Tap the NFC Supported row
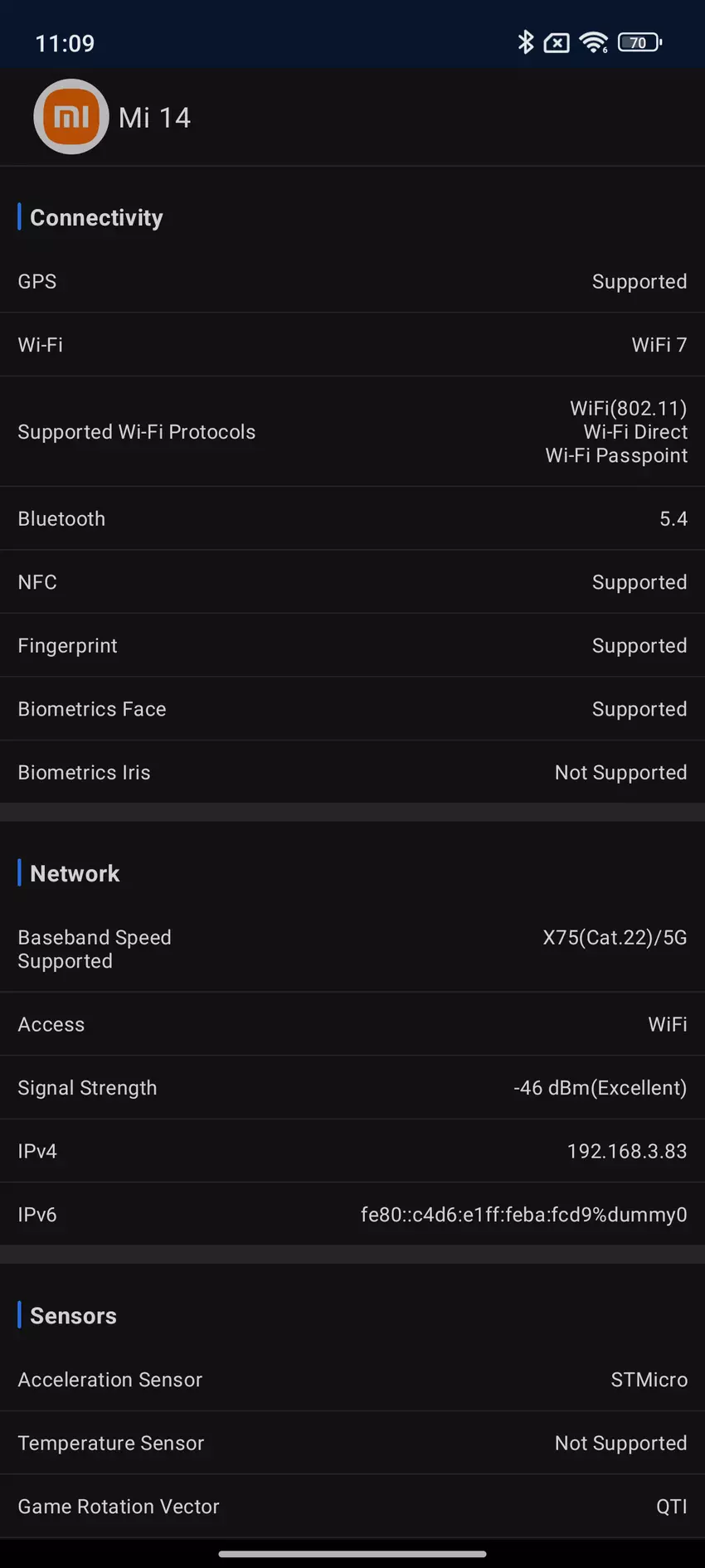Screen dimensions: 705x1568 pyautogui.click(x=352, y=582)
